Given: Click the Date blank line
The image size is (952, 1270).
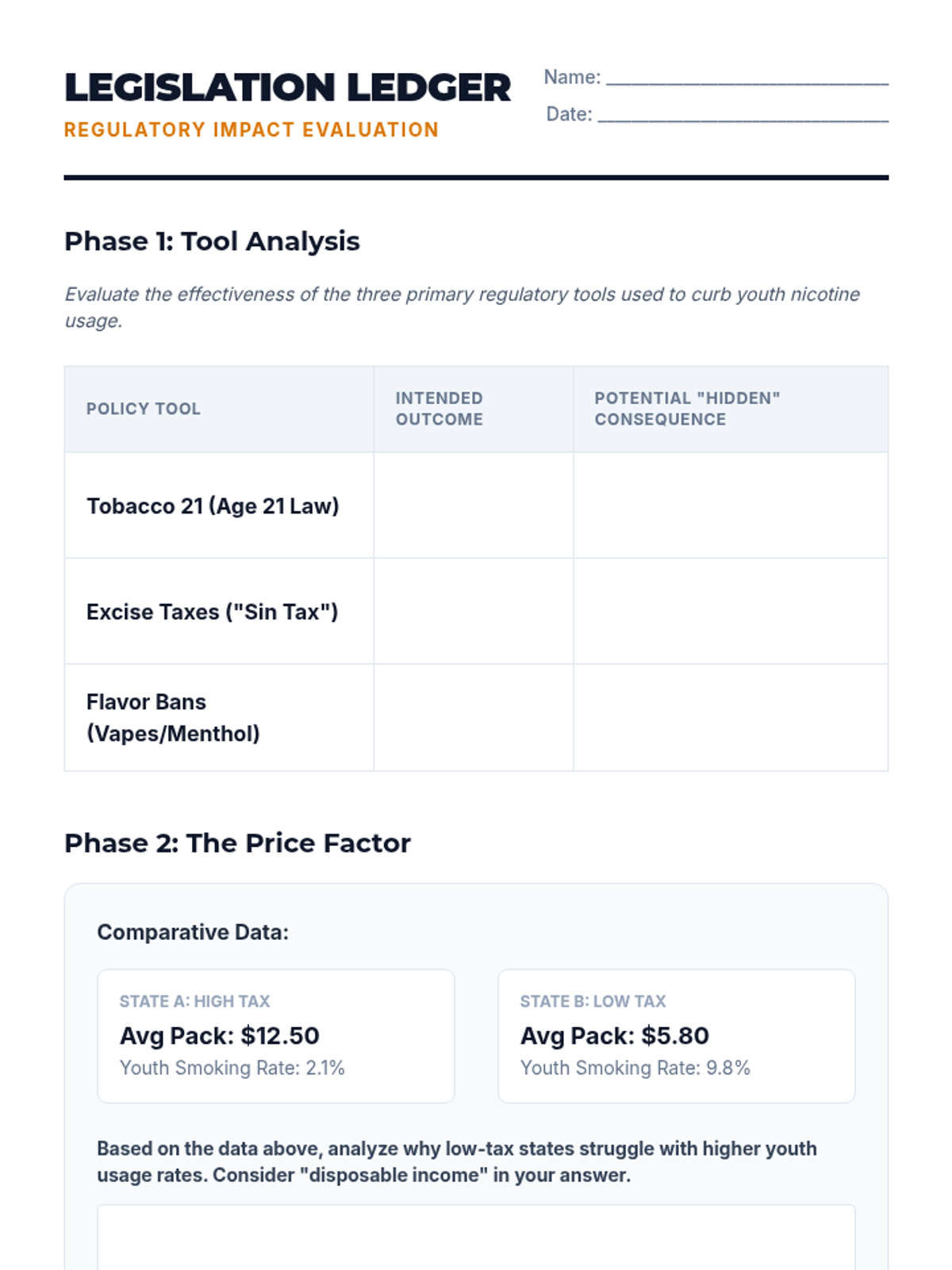Looking at the screenshot, I should [743, 115].
